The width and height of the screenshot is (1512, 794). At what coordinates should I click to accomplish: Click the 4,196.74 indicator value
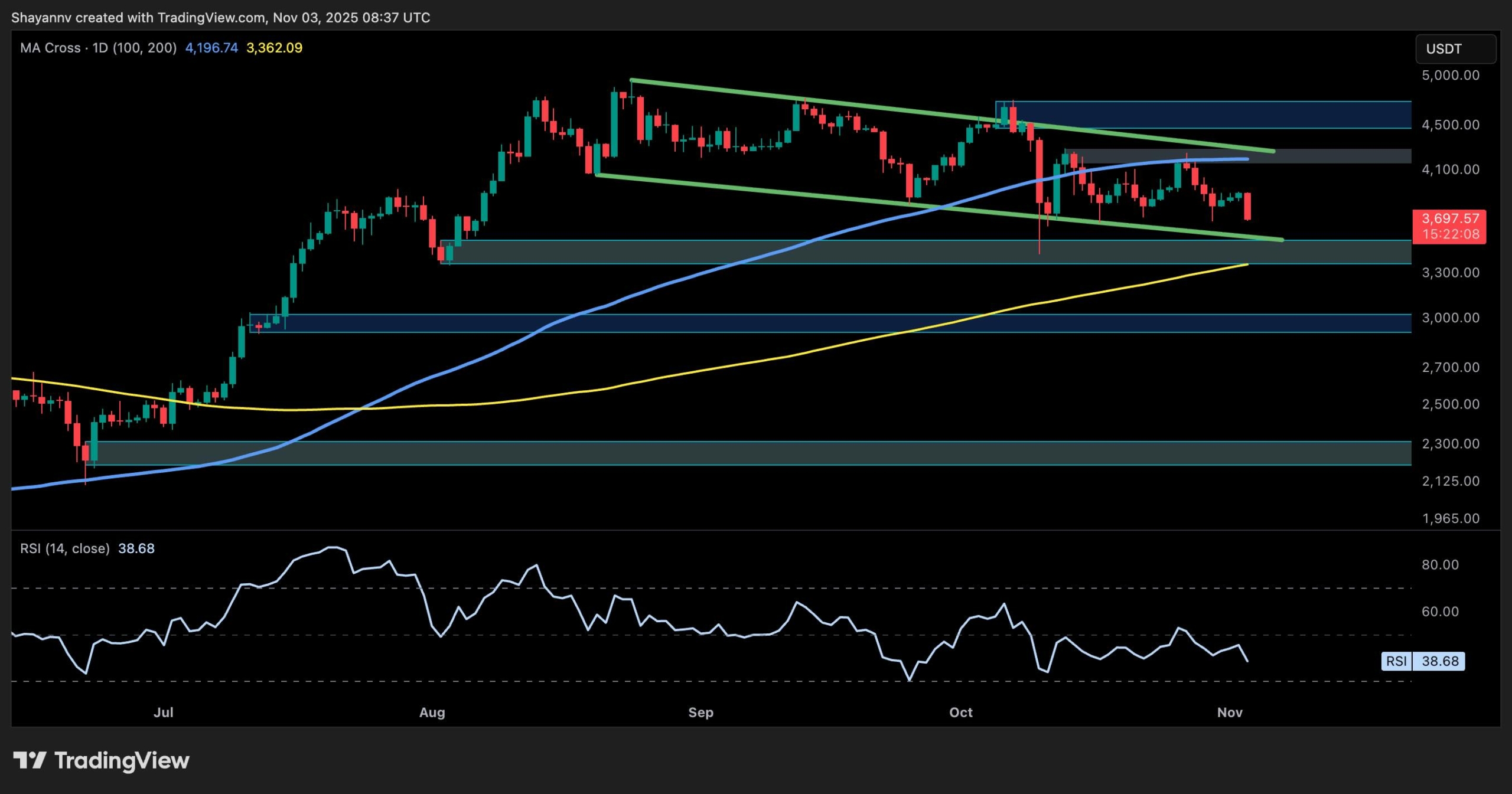pyautogui.click(x=211, y=48)
